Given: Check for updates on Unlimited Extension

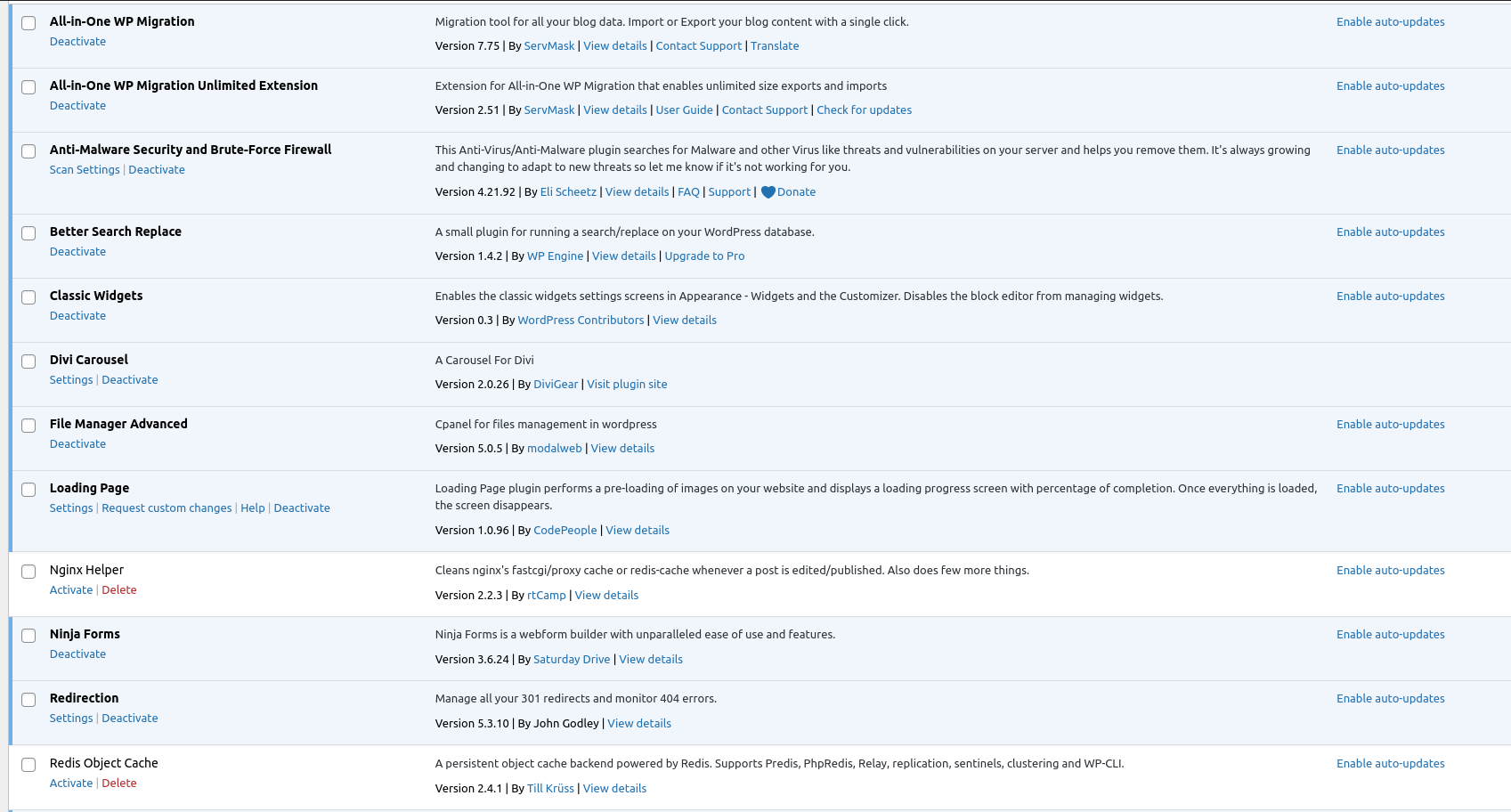Looking at the screenshot, I should point(864,110).
